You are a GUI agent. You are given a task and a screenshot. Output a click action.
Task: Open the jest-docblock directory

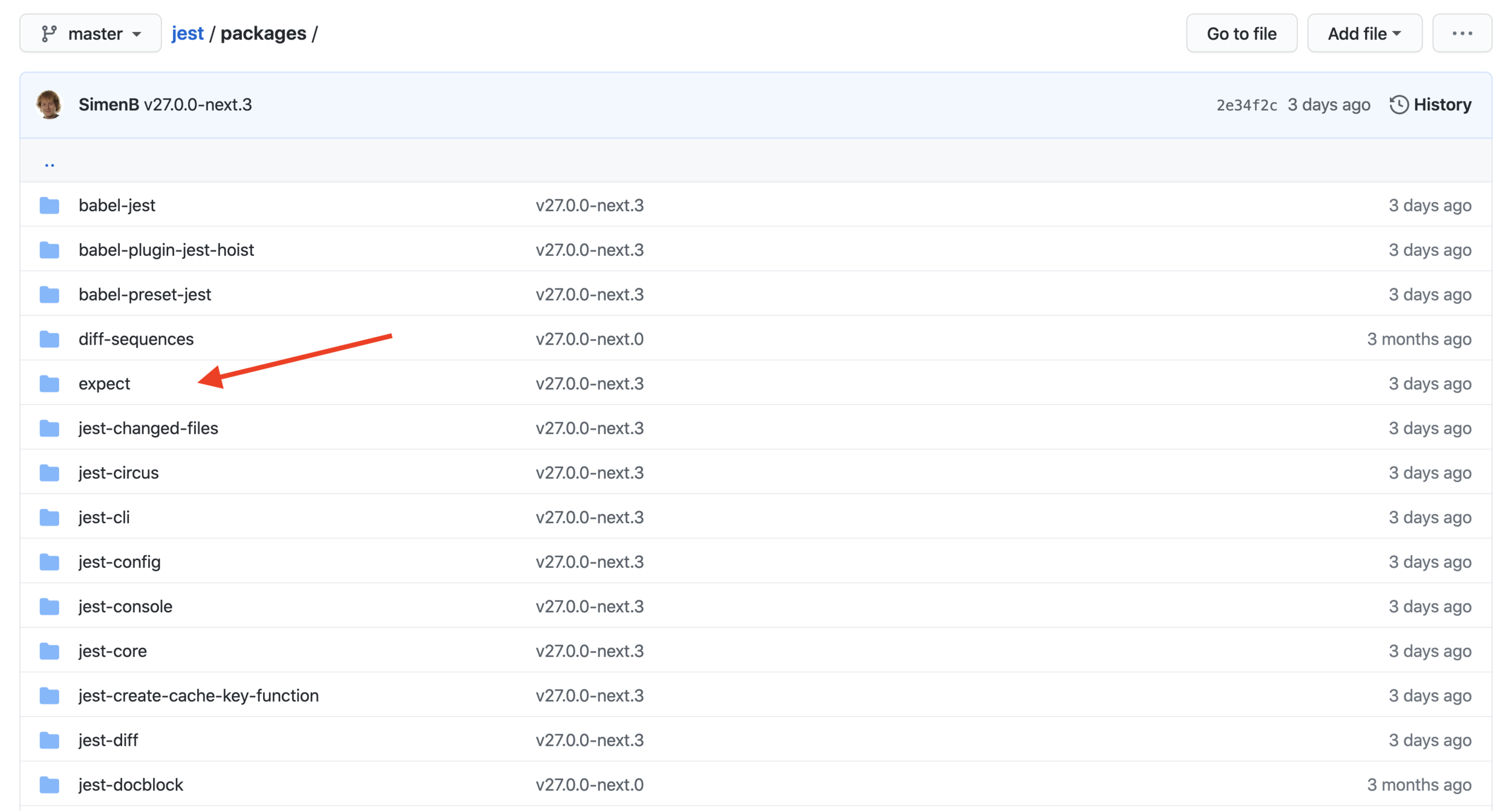pos(131,784)
